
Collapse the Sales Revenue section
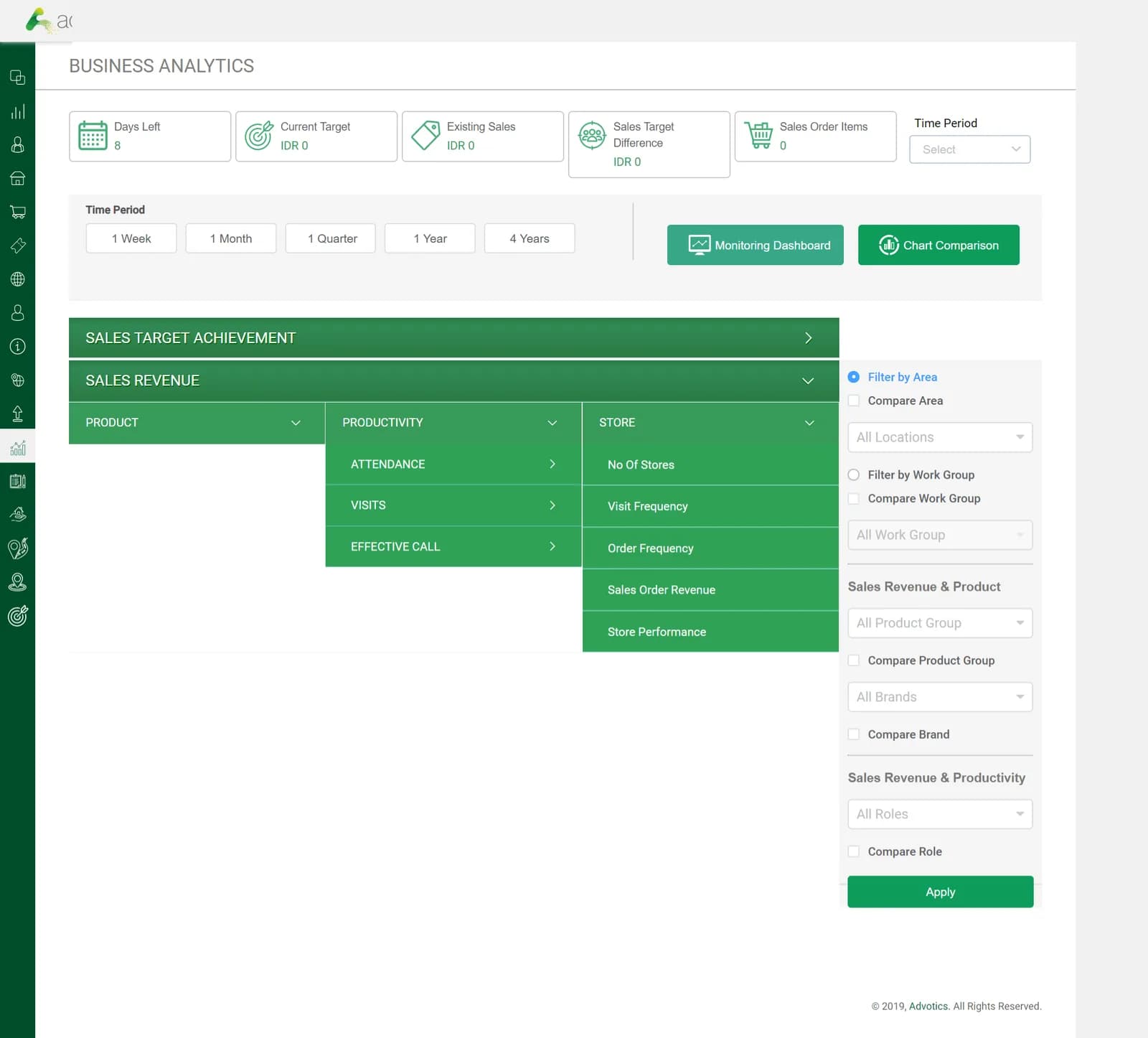(453, 380)
